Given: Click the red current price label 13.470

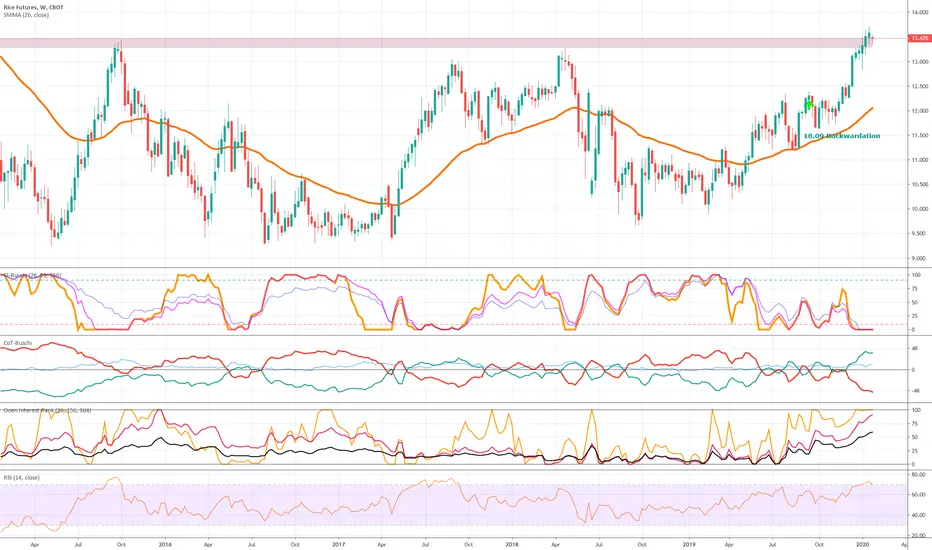Looking at the screenshot, I should click(x=919, y=38).
